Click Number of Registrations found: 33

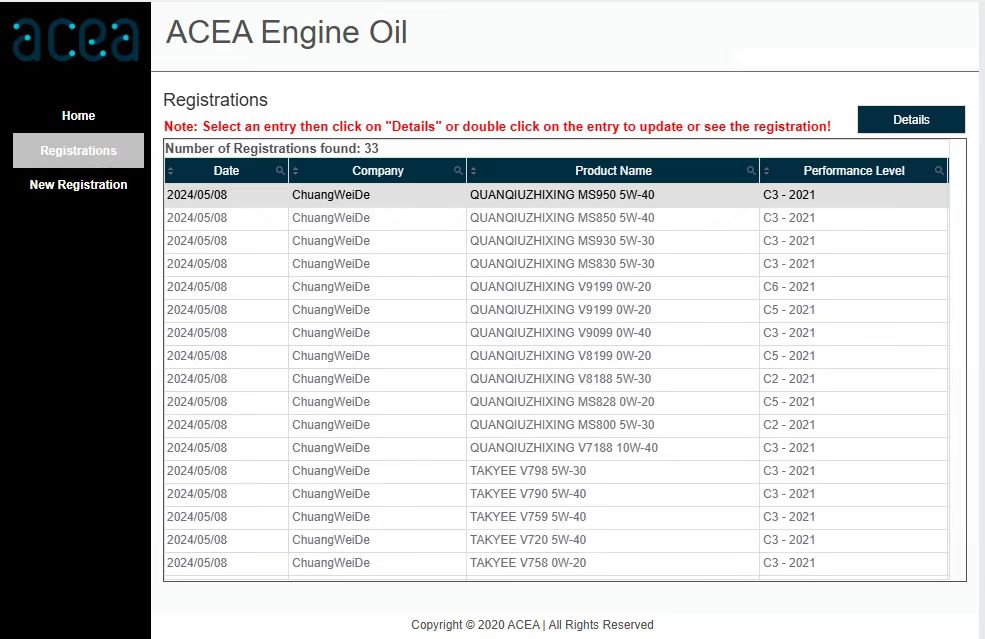coord(272,149)
